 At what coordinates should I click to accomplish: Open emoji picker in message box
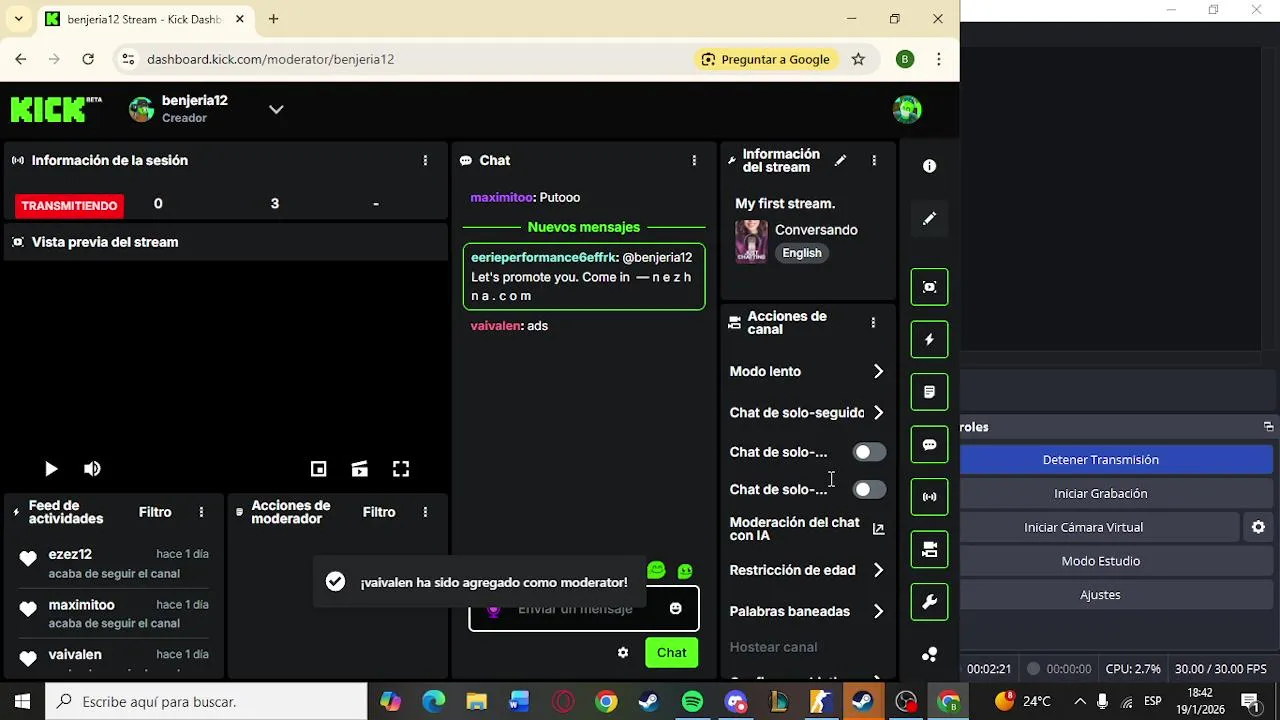(676, 608)
